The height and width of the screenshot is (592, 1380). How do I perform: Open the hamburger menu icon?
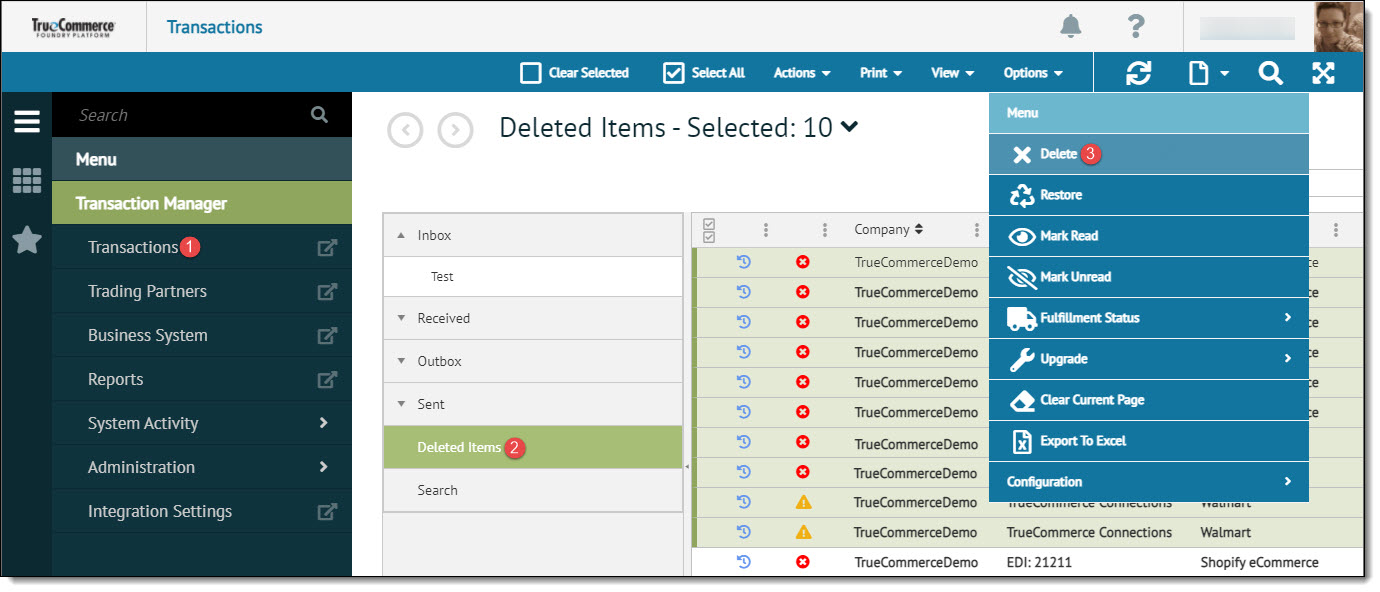coord(27,121)
